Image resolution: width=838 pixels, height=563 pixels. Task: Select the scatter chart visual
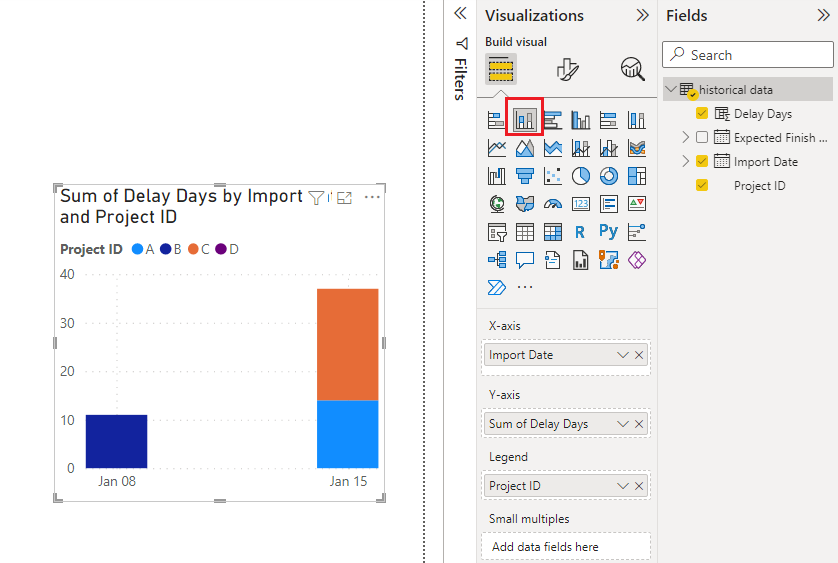click(x=553, y=176)
